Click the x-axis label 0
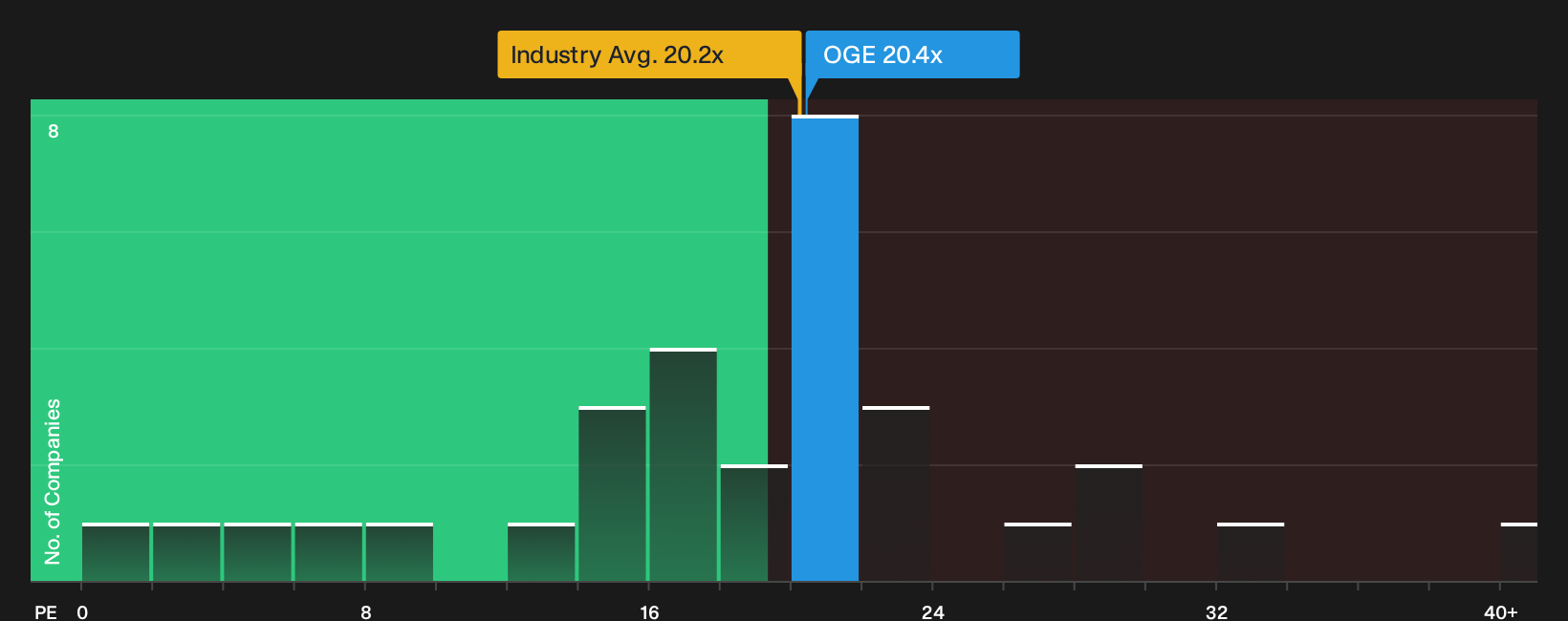The image size is (1568, 621). click(x=82, y=611)
